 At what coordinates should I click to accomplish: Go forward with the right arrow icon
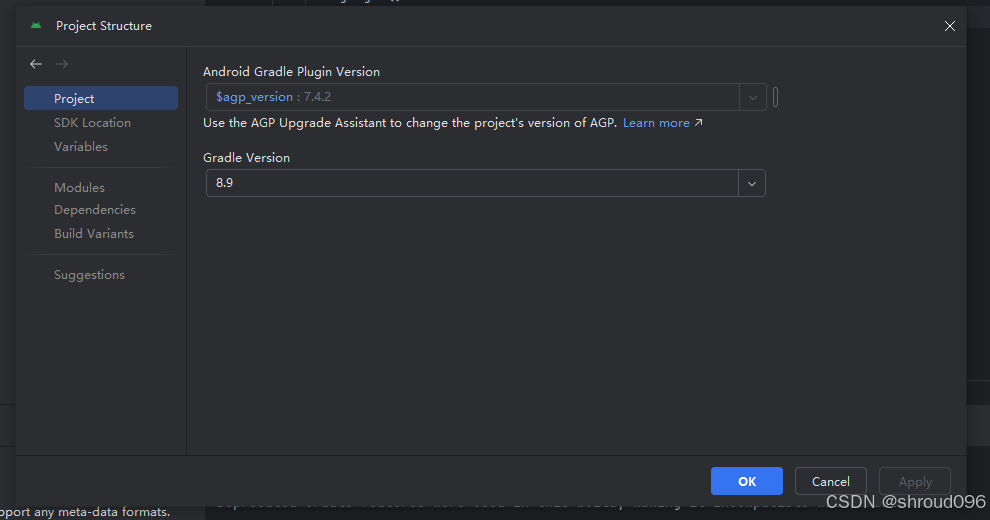pyautogui.click(x=62, y=64)
